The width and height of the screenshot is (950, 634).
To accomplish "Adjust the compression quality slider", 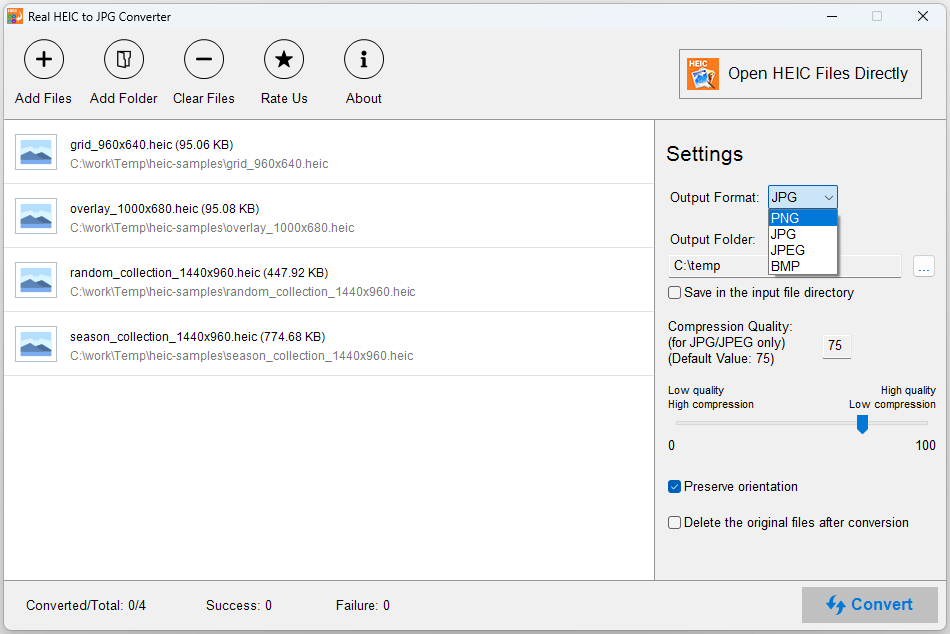I will click(862, 424).
